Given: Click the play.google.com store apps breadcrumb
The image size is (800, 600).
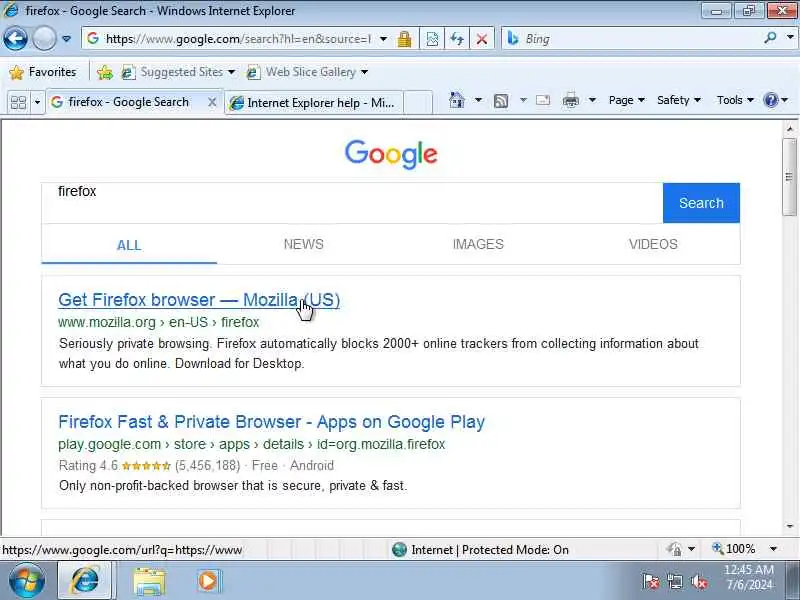Looking at the screenshot, I should pos(252,444).
